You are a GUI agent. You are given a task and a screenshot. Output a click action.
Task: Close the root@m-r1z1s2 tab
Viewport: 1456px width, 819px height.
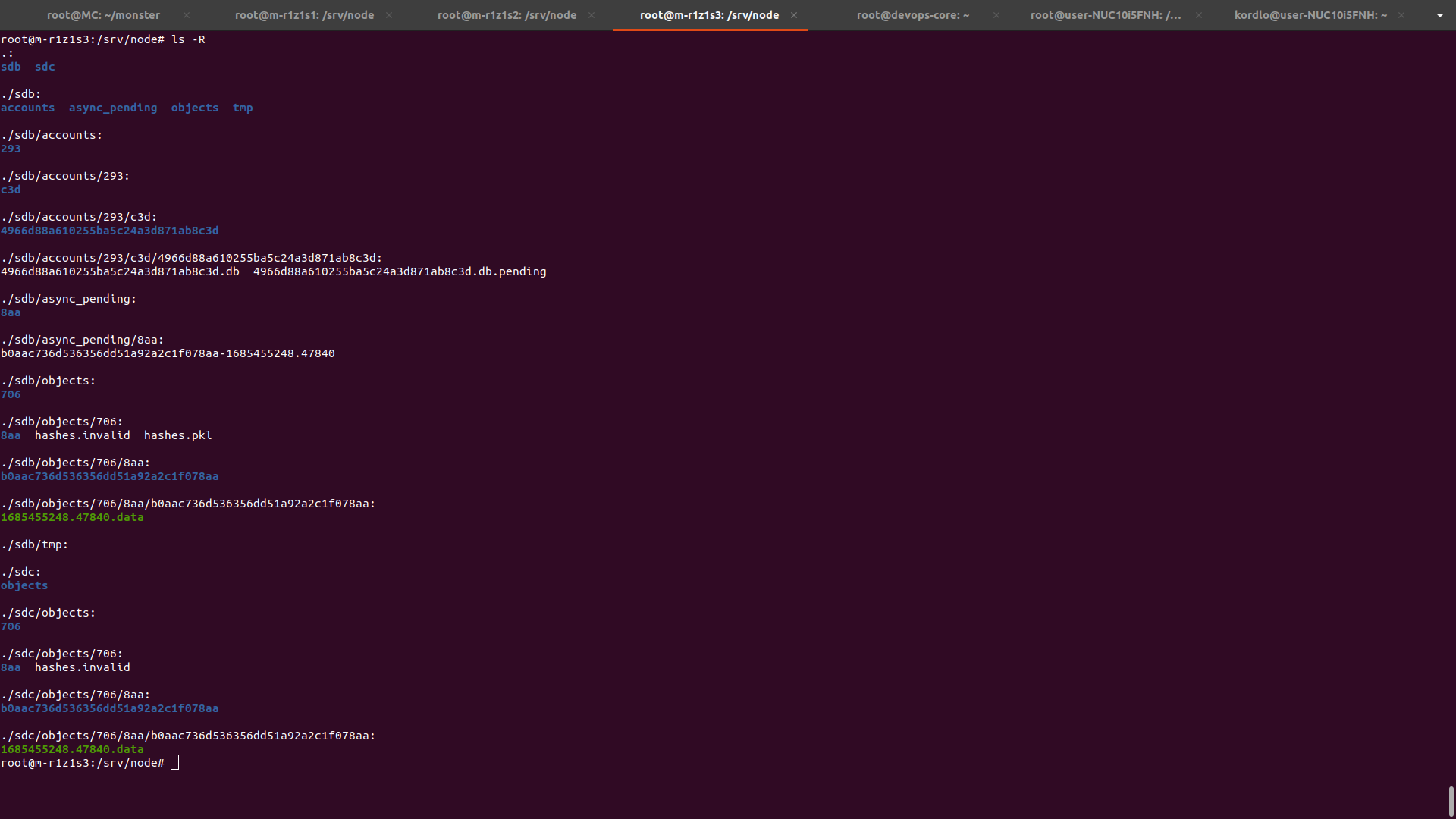pyautogui.click(x=591, y=15)
